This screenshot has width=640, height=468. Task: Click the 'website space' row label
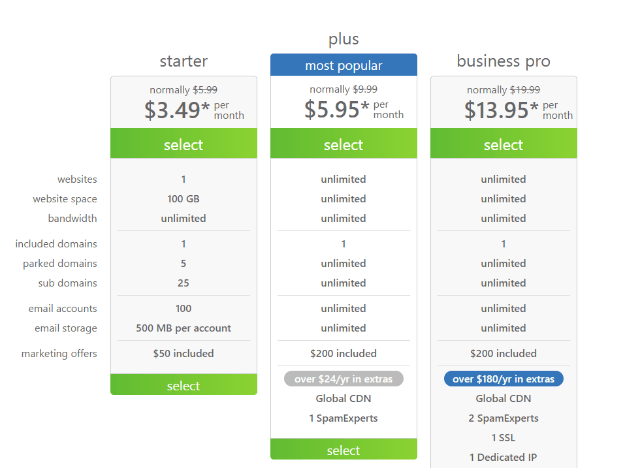pos(65,199)
